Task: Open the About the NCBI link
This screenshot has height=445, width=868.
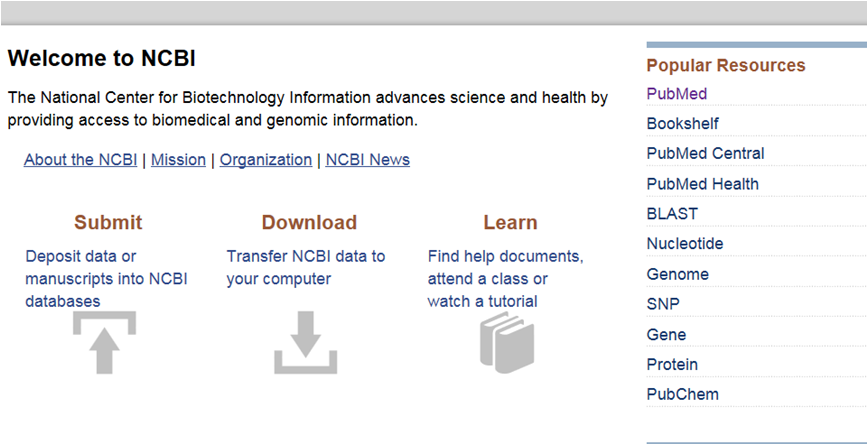Action: coord(80,160)
